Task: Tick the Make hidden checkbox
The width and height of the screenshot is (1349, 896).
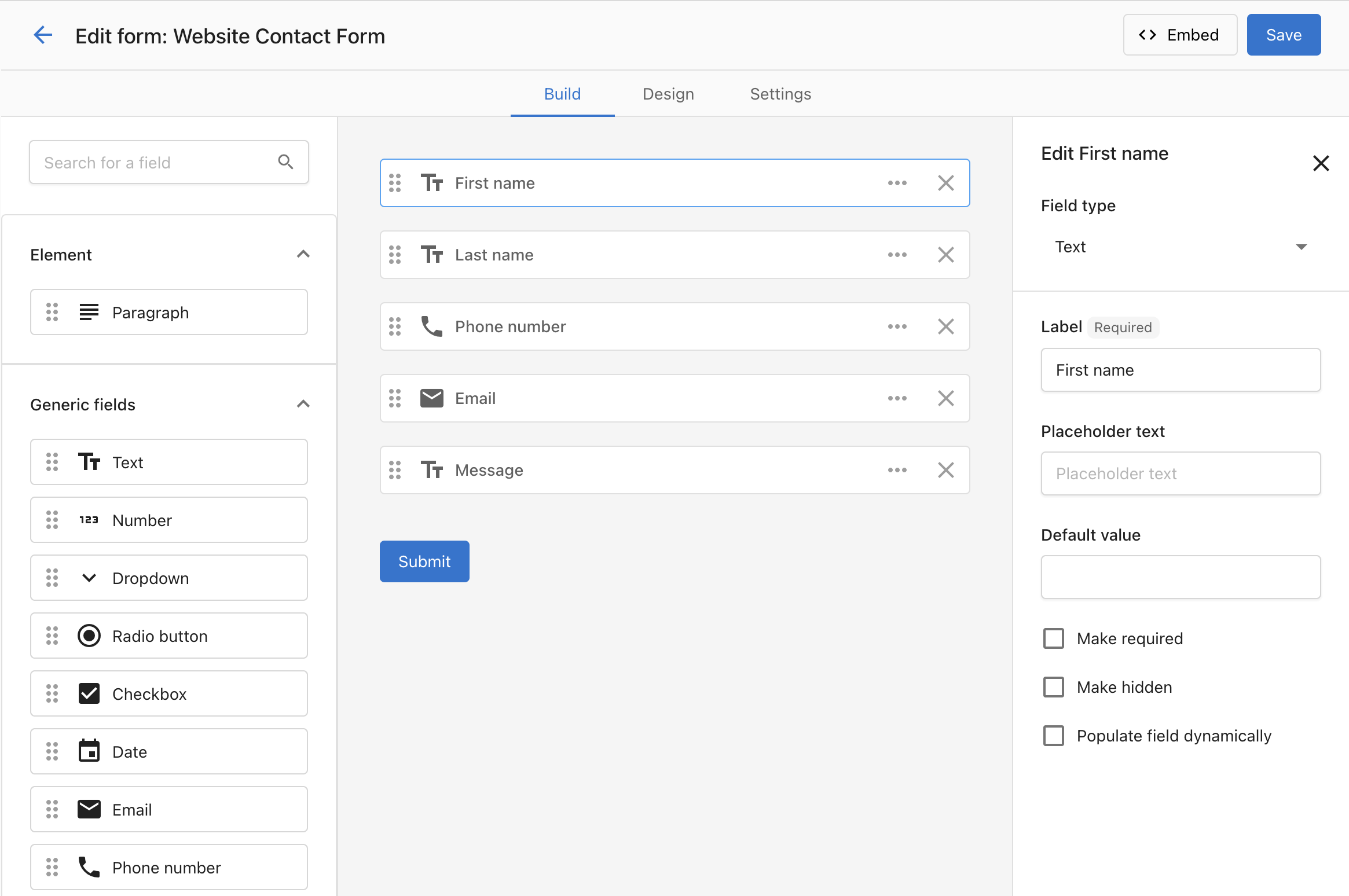Action: click(x=1053, y=687)
